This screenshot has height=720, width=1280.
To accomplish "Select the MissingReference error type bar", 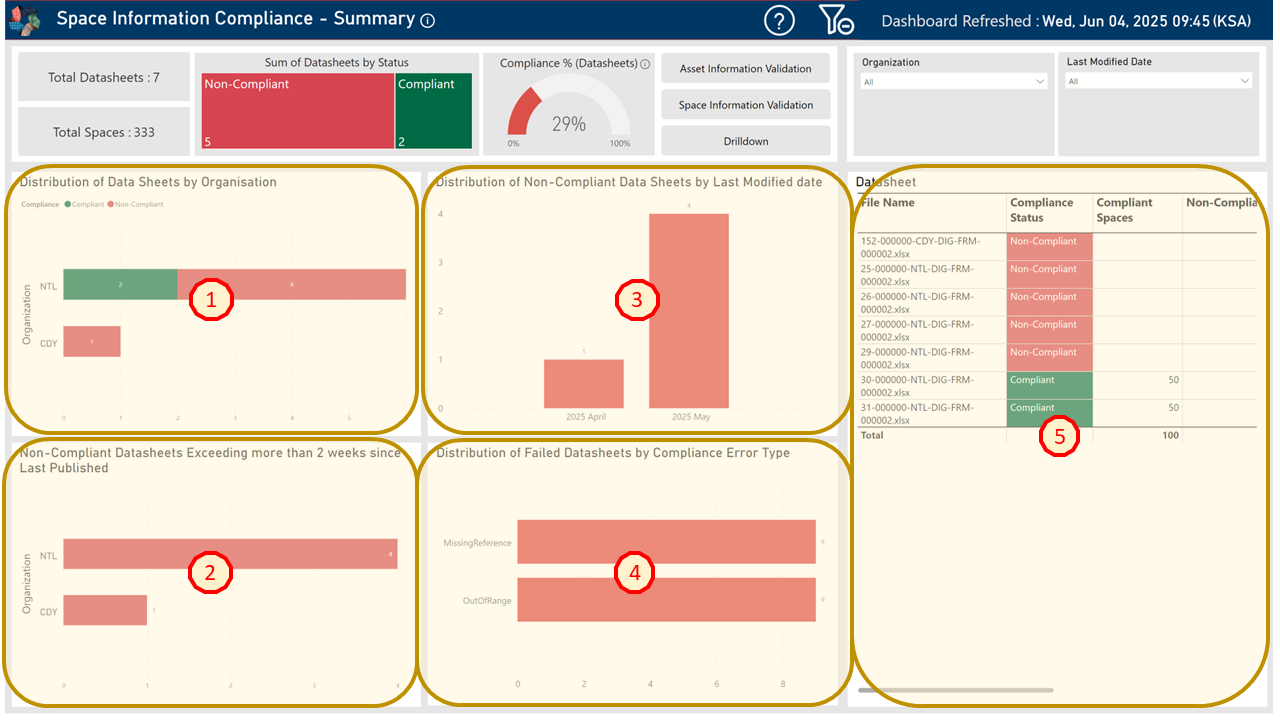I will pos(666,543).
